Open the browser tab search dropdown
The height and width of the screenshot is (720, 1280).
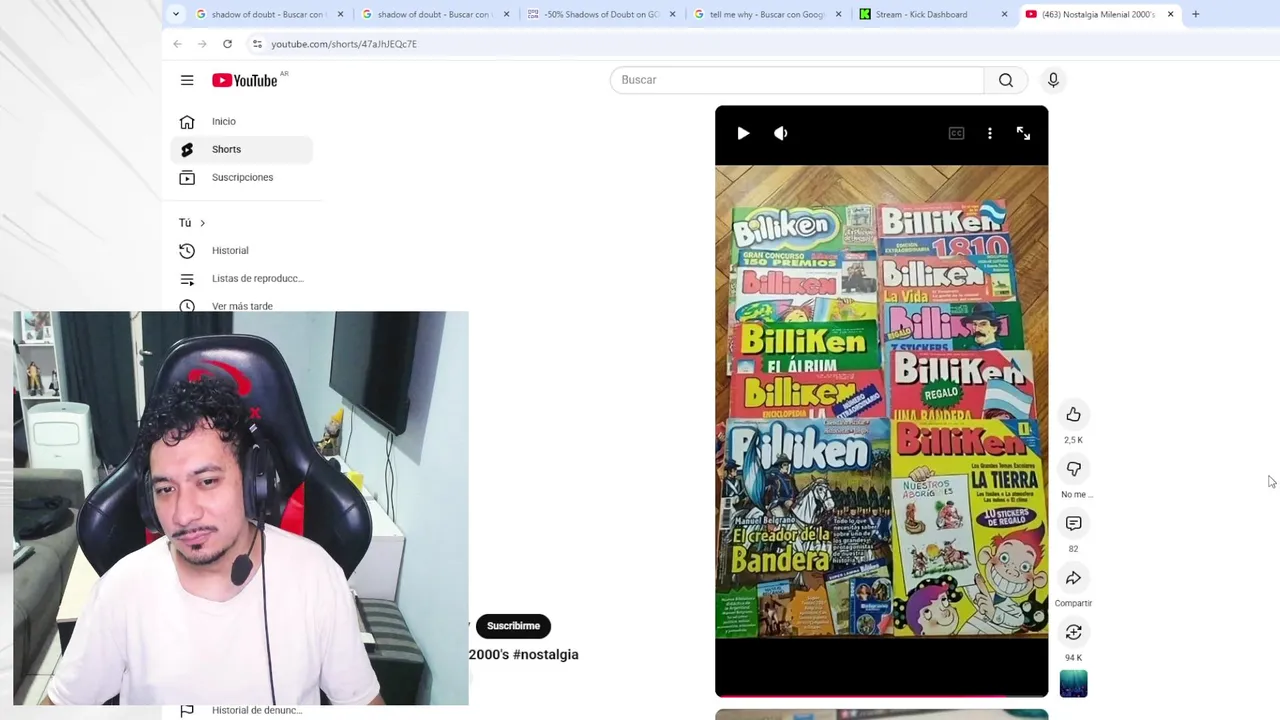tap(176, 14)
